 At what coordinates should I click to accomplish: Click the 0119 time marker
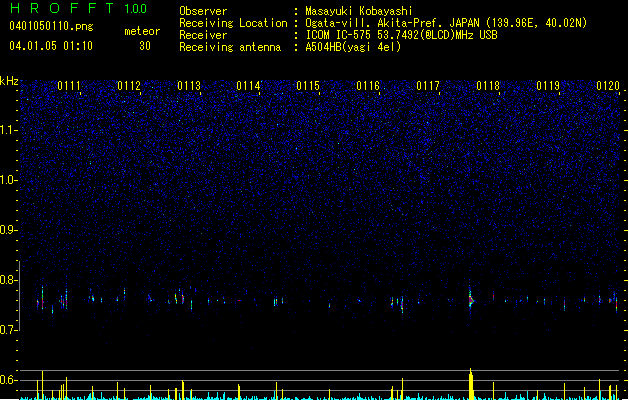(x=548, y=86)
